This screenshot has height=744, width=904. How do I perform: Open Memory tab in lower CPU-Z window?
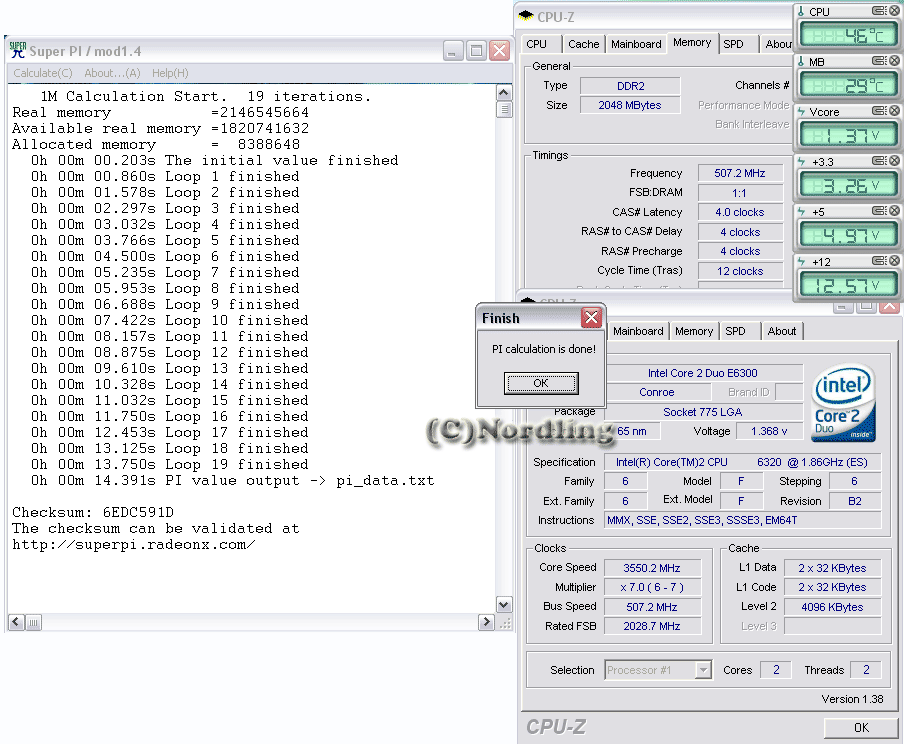pos(694,331)
